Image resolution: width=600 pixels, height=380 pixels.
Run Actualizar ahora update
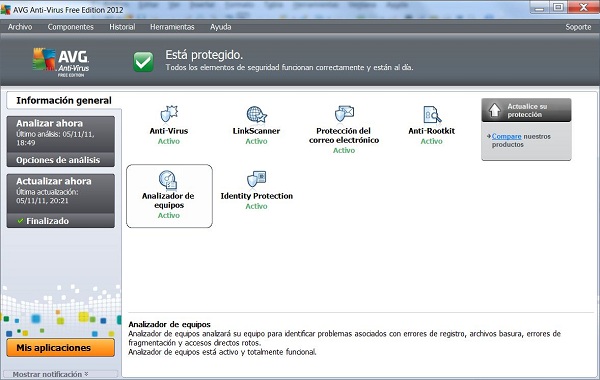pyautogui.click(x=60, y=193)
